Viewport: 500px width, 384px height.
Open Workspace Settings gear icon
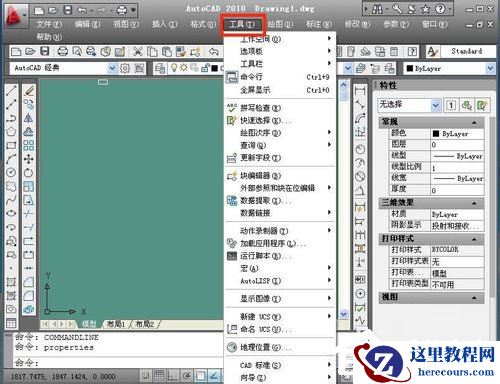coord(125,68)
